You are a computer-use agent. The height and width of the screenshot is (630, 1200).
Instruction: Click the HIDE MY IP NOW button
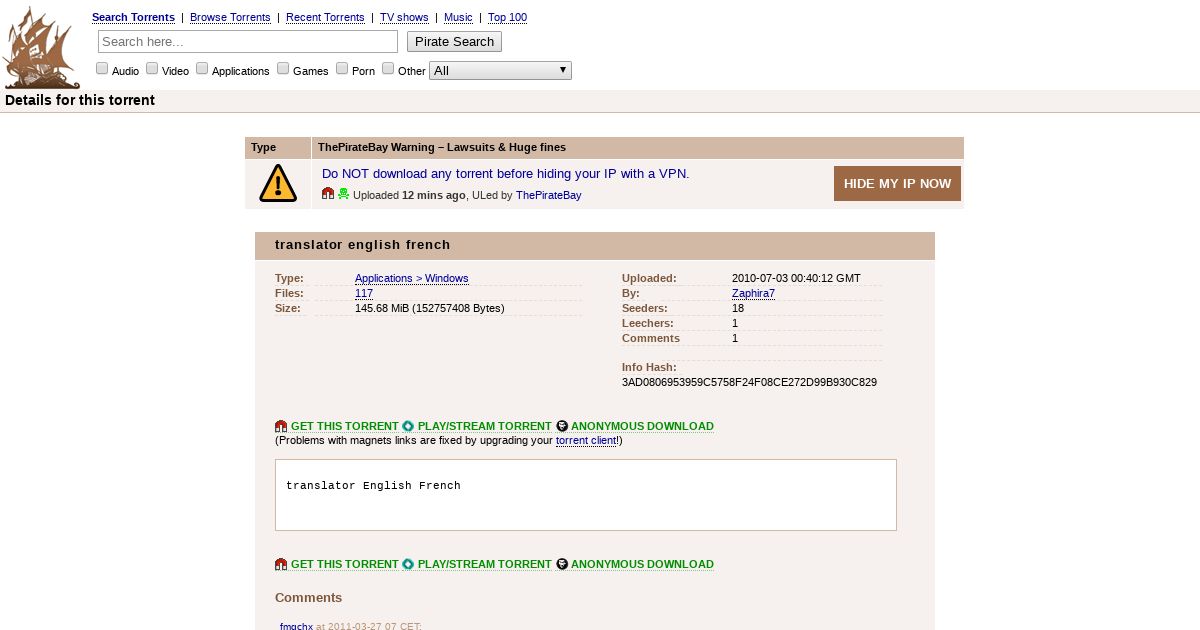[897, 183]
